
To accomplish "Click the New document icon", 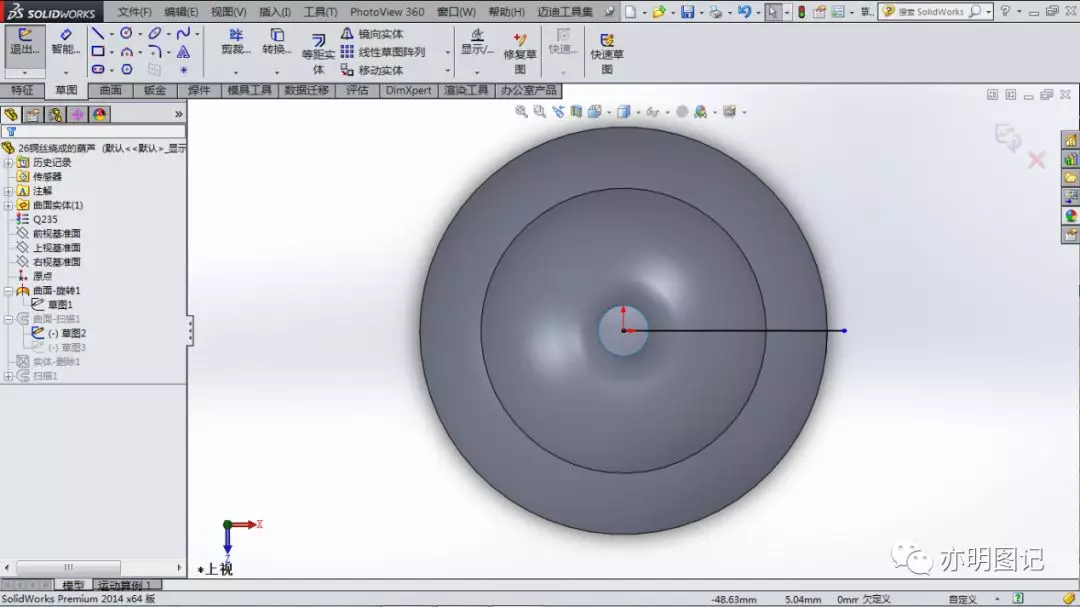I will coord(630,12).
